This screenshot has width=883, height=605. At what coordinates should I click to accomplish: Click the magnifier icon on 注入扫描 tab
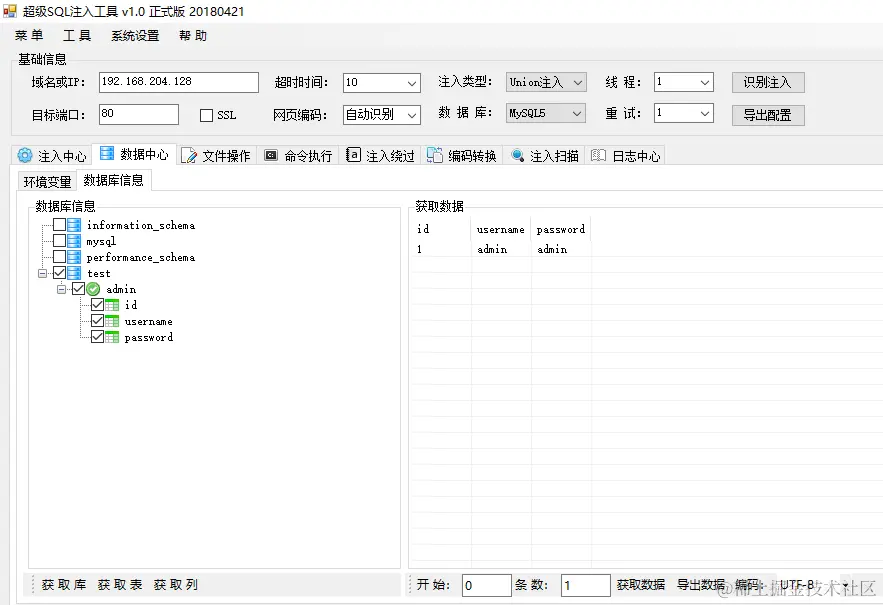[x=518, y=155]
